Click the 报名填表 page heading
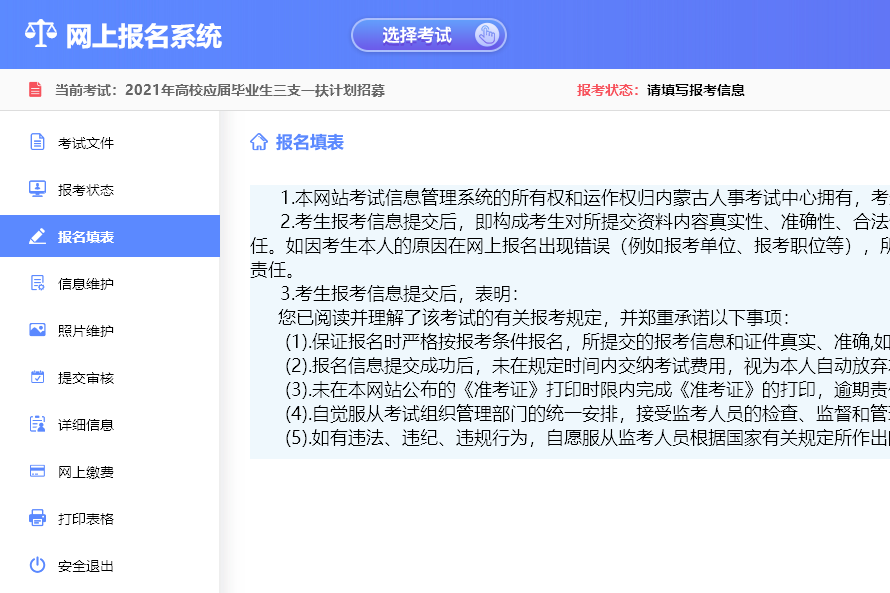Image resolution: width=890 pixels, height=593 pixels. coord(310,142)
